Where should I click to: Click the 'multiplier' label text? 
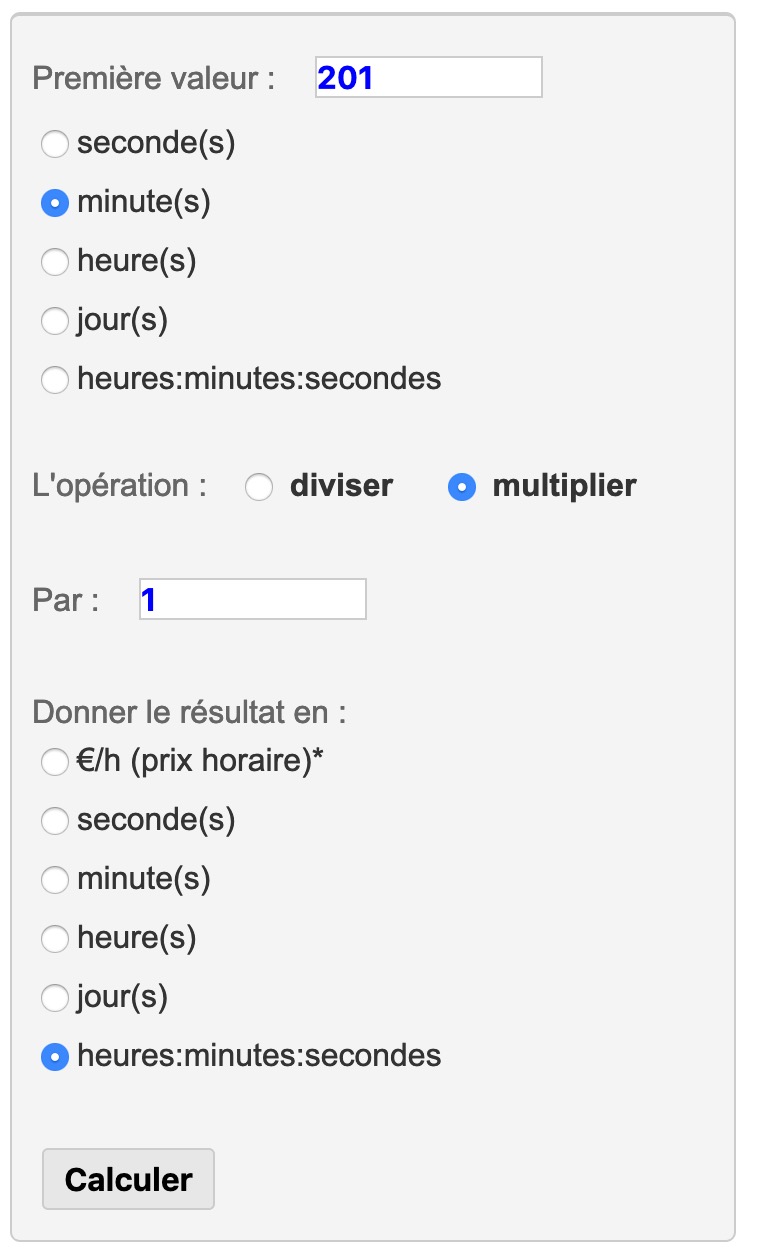(564, 486)
